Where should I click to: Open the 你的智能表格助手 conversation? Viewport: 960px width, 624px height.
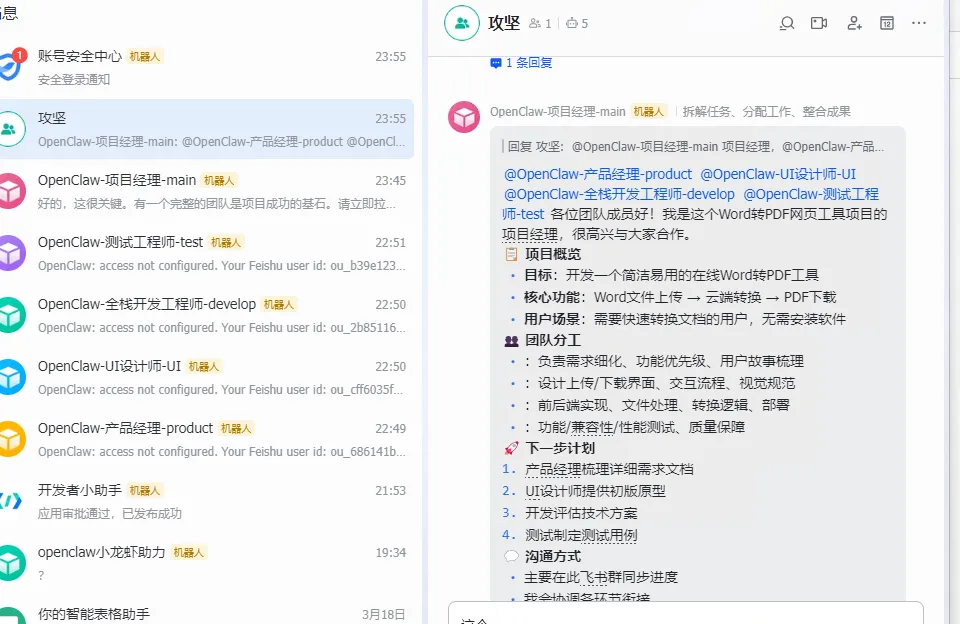coord(207,612)
